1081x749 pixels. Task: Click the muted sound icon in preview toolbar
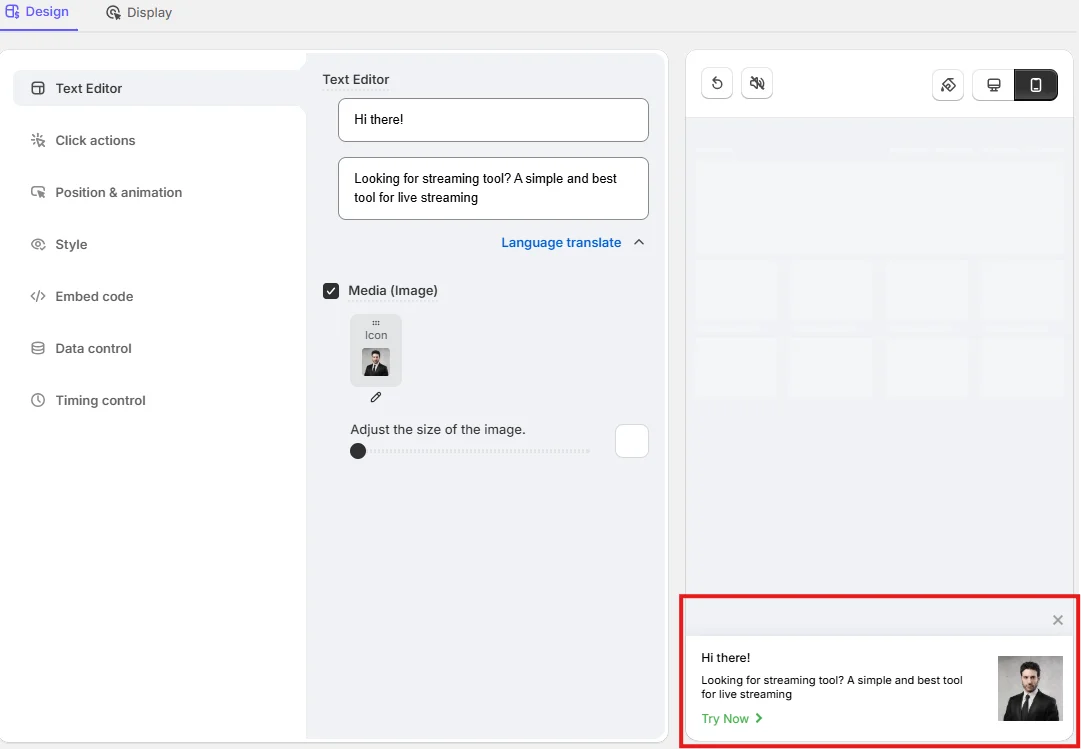point(757,84)
